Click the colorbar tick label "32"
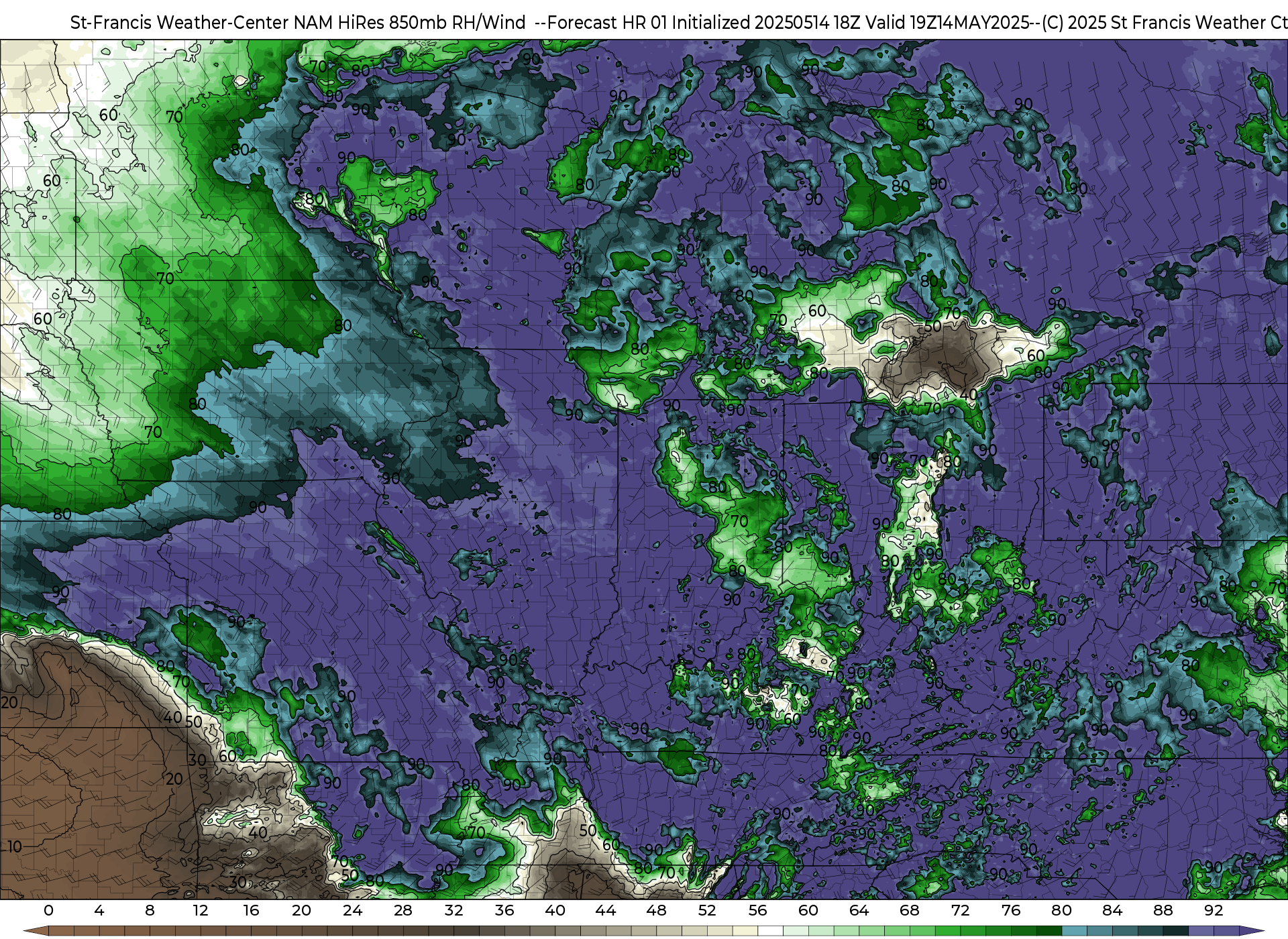 (453, 910)
